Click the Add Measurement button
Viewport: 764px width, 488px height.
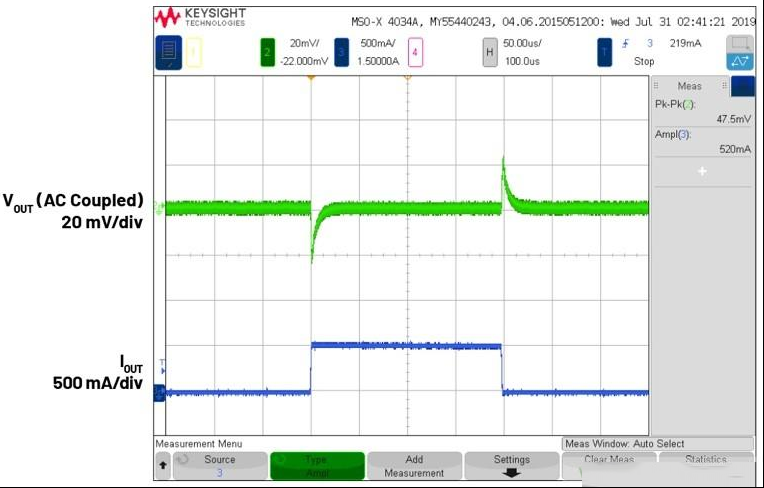[x=414, y=466]
